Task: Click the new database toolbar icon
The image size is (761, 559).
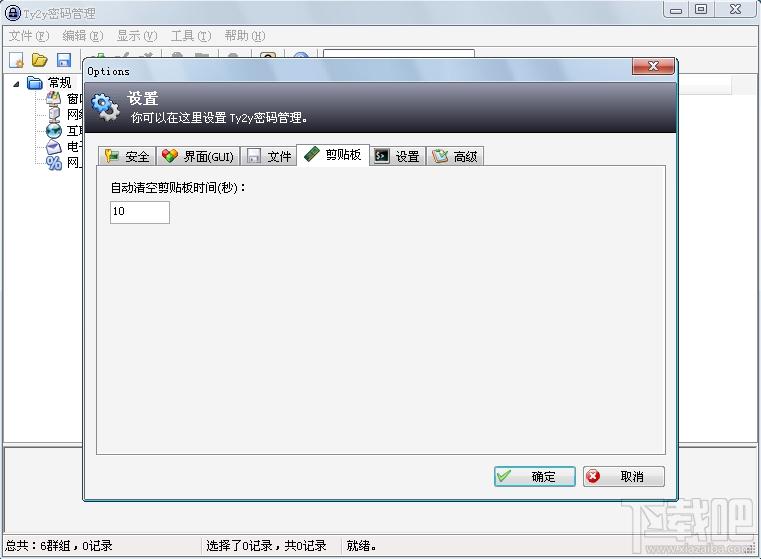Action: [17, 60]
